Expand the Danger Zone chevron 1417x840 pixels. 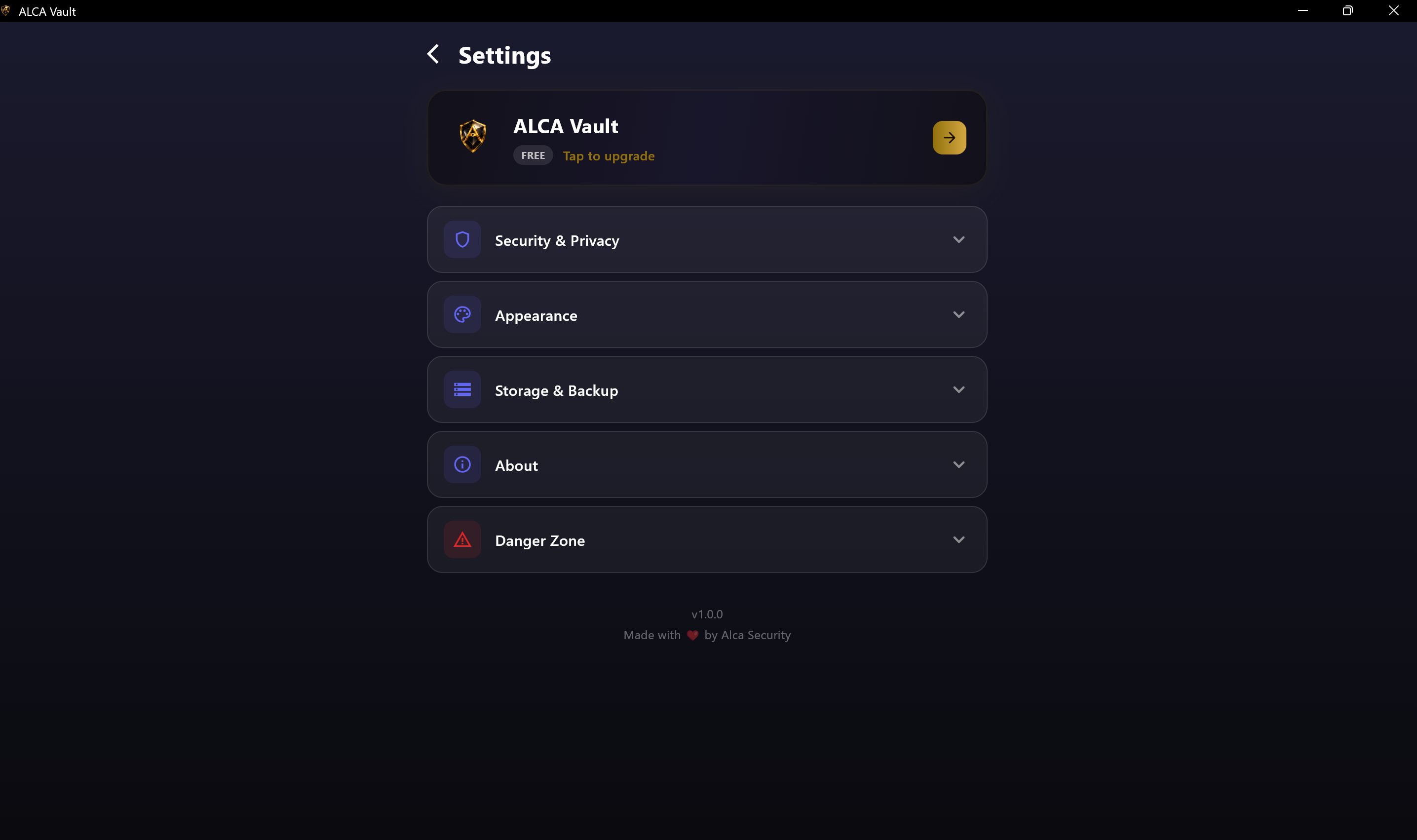[958, 539]
